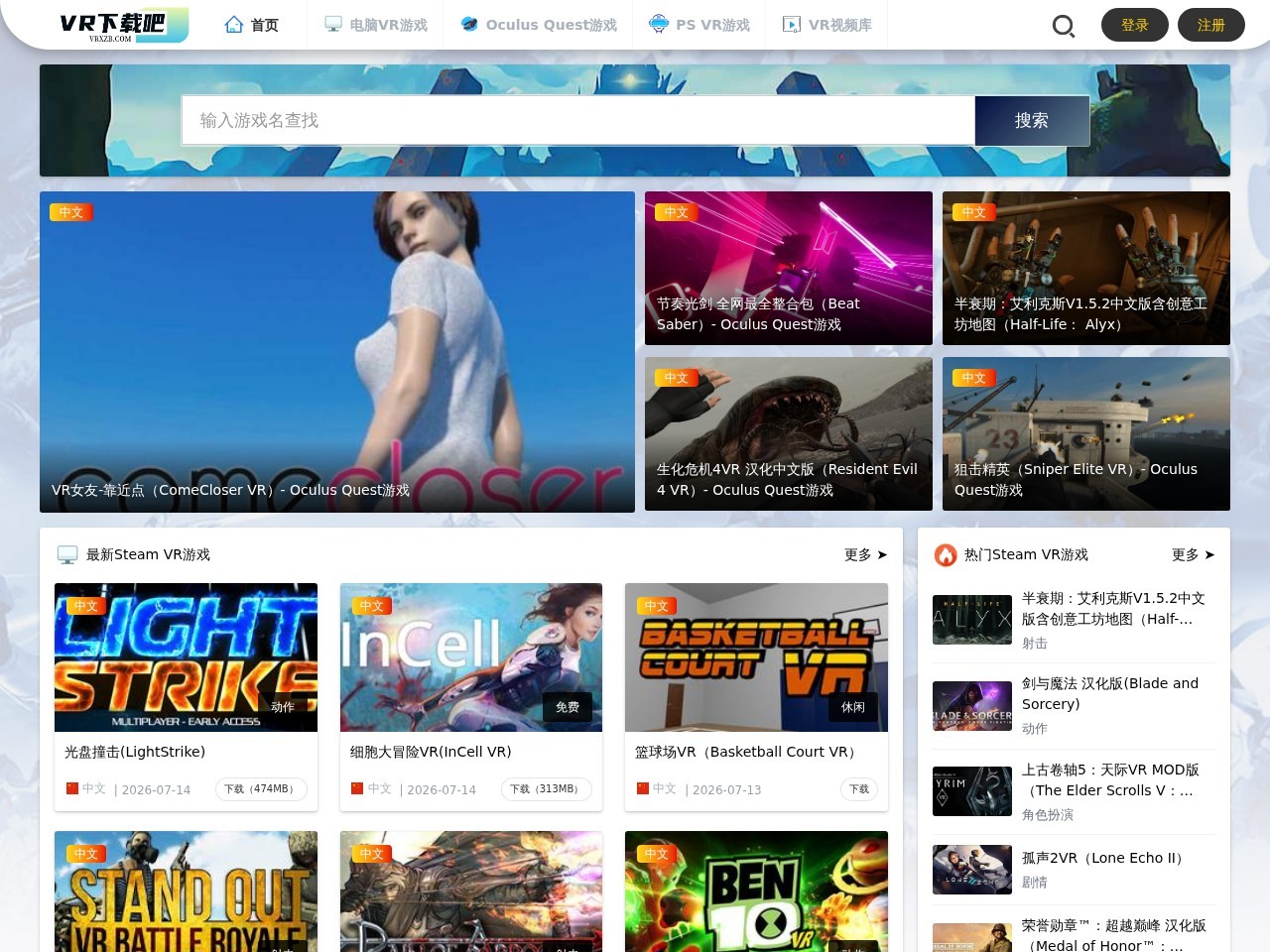This screenshot has height=952, width=1270.
Task: Click monitor icon beside 最新Steam VR游戏
Action: tap(67, 554)
